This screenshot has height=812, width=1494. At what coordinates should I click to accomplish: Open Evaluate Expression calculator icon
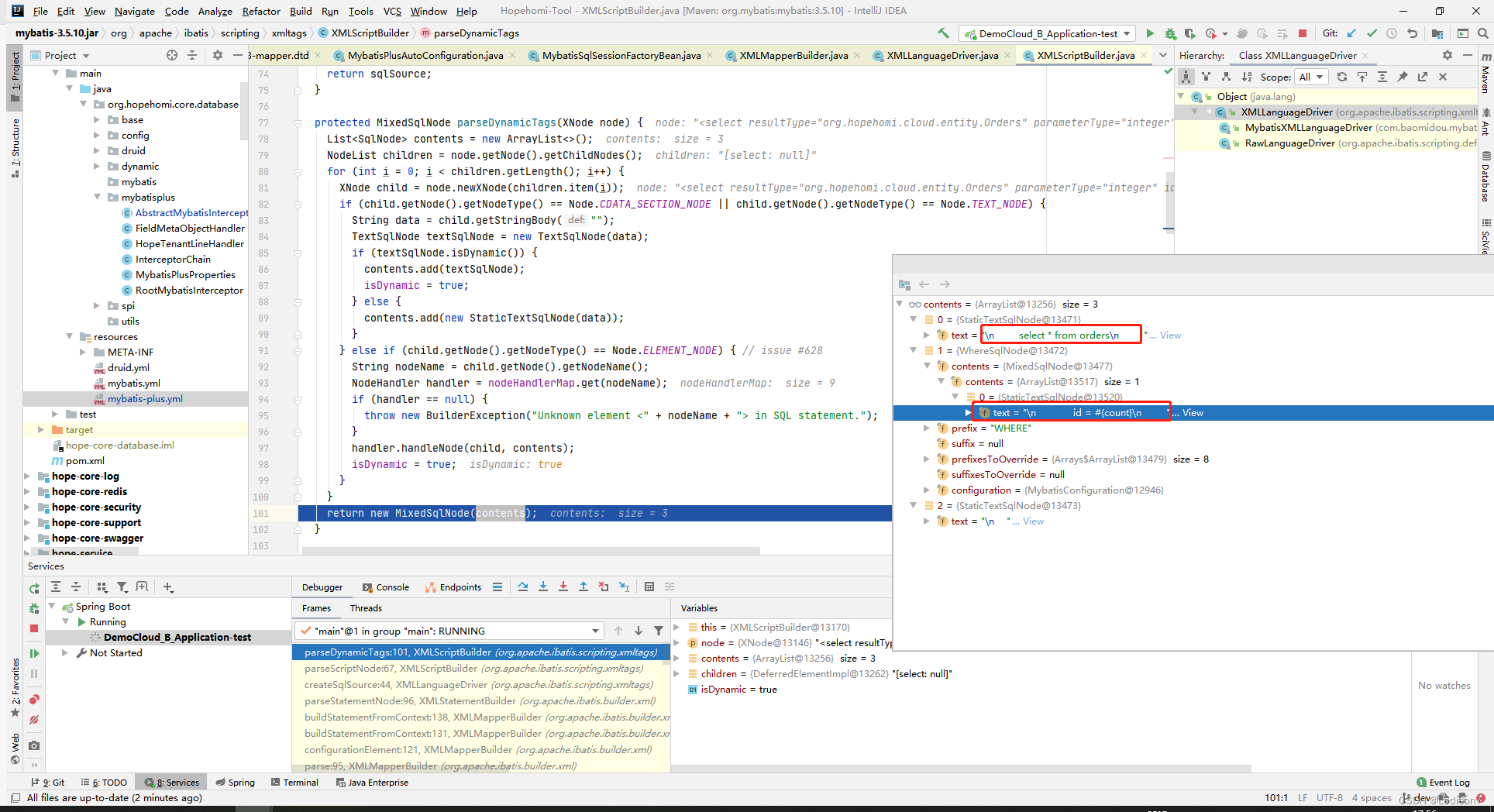pos(649,587)
